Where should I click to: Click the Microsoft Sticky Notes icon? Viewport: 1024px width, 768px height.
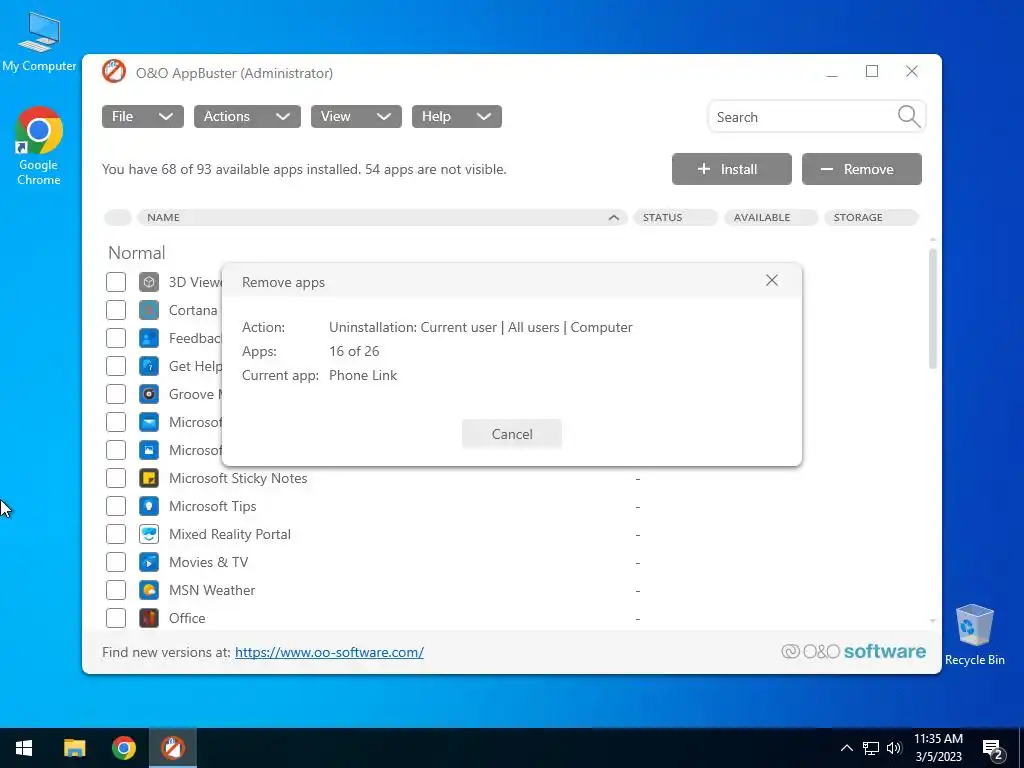pyautogui.click(x=149, y=478)
